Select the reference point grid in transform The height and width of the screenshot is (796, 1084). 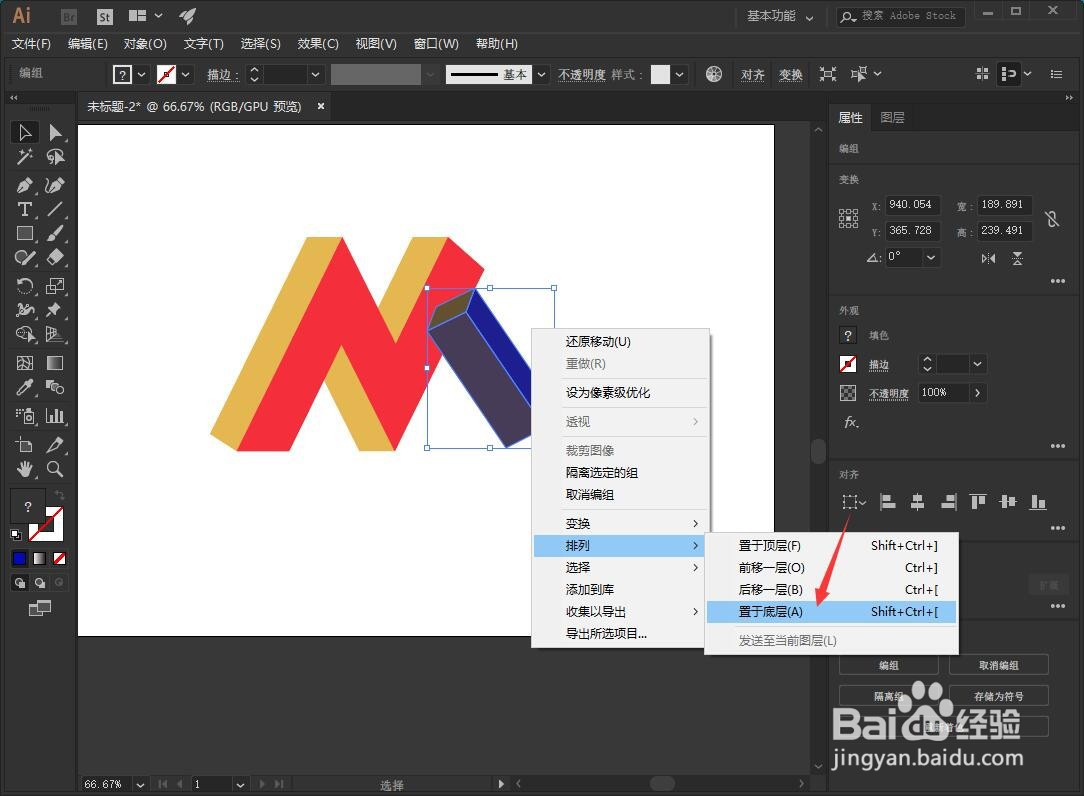(848, 219)
